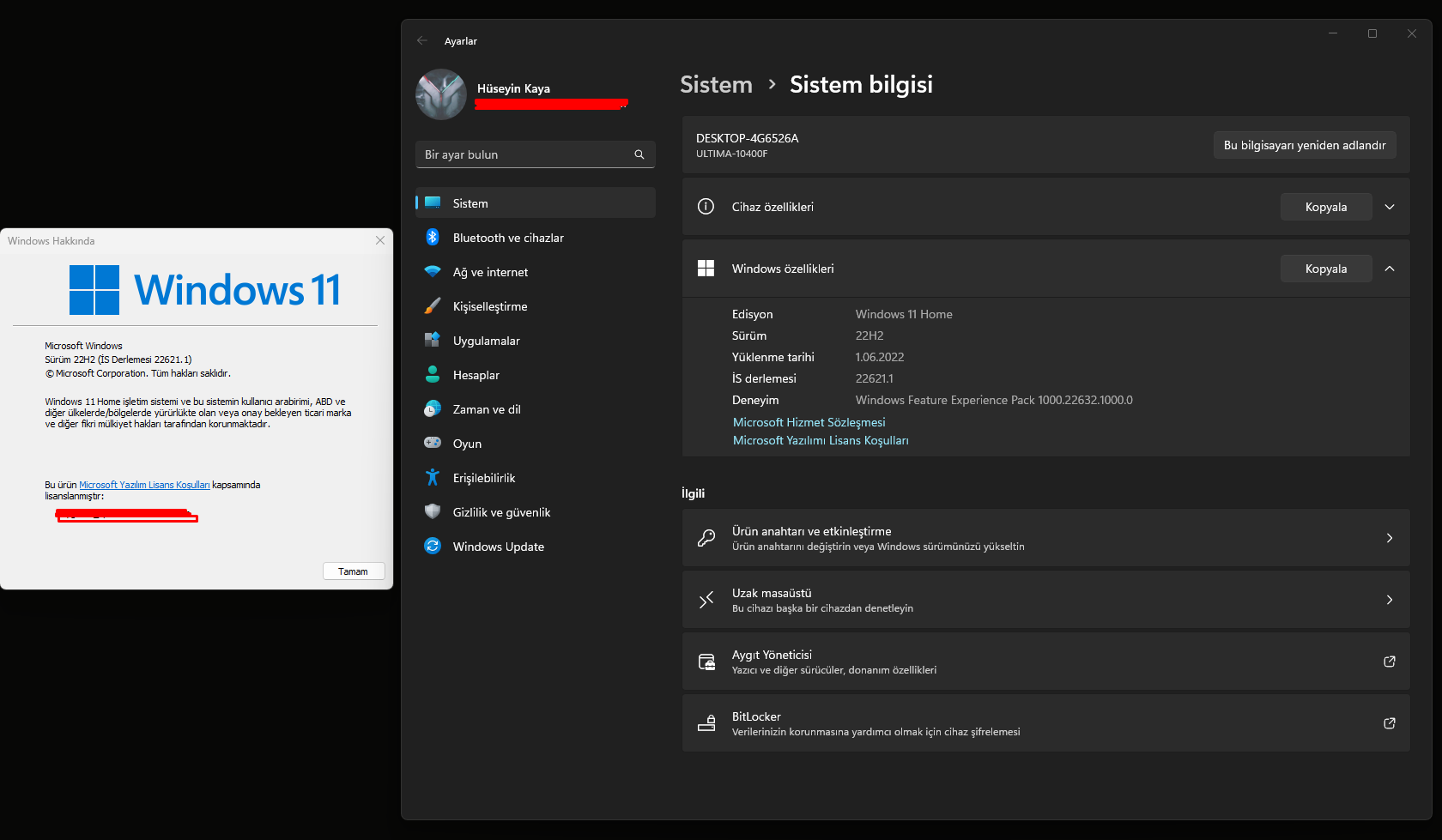This screenshot has width=1442, height=840.
Task: Open Microsoft Yazılım Lisans Koşulları link in About dialog
Action: tap(144, 485)
